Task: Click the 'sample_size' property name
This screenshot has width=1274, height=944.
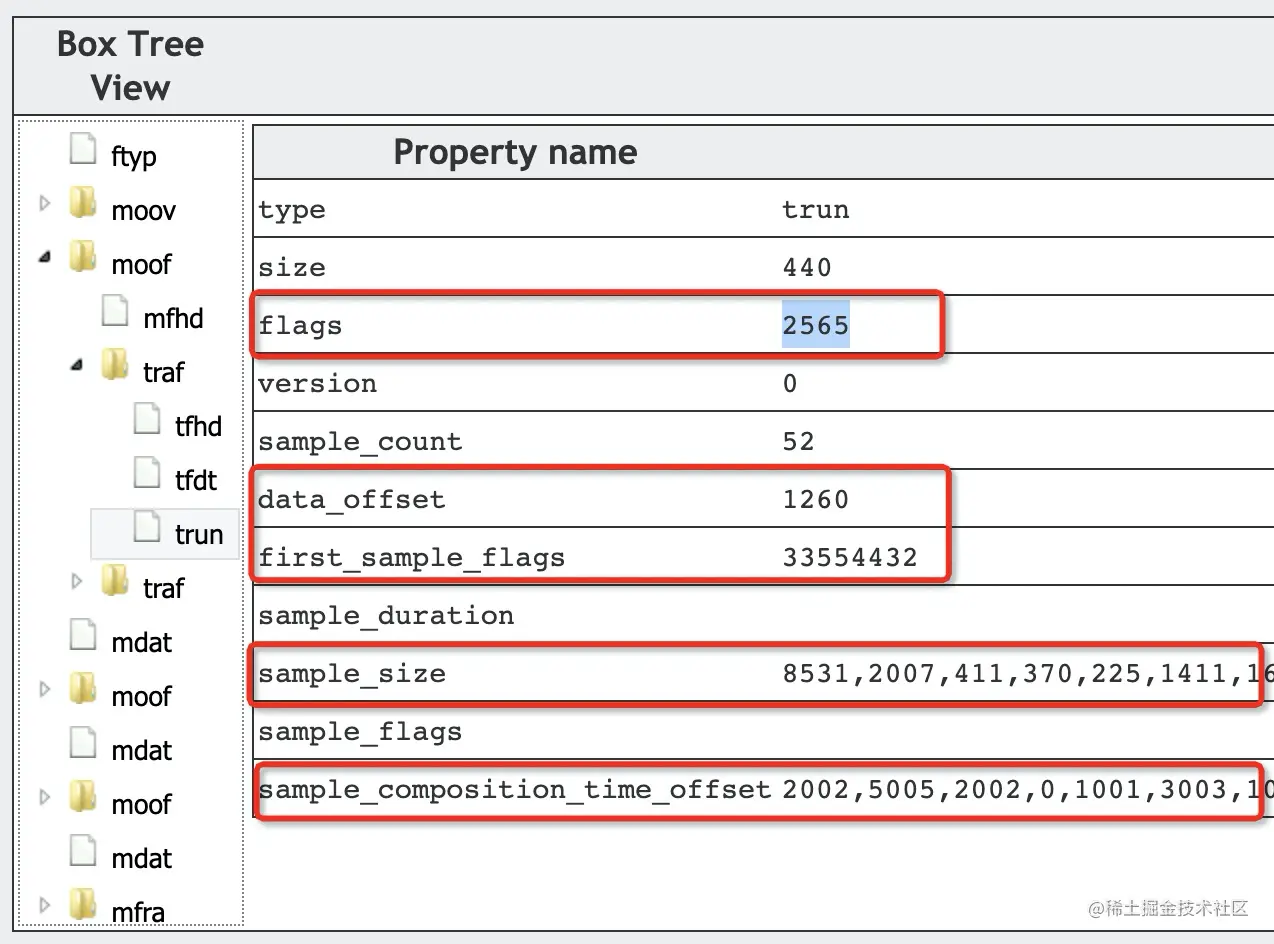Action: 351,674
